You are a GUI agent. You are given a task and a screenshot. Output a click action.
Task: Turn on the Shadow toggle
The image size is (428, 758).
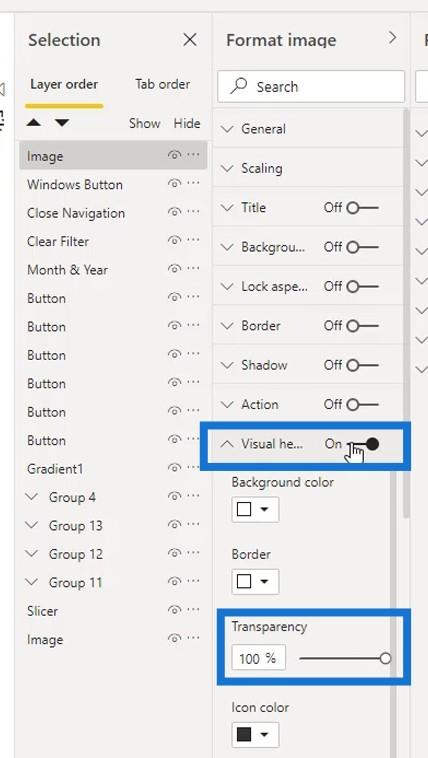coord(363,365)
